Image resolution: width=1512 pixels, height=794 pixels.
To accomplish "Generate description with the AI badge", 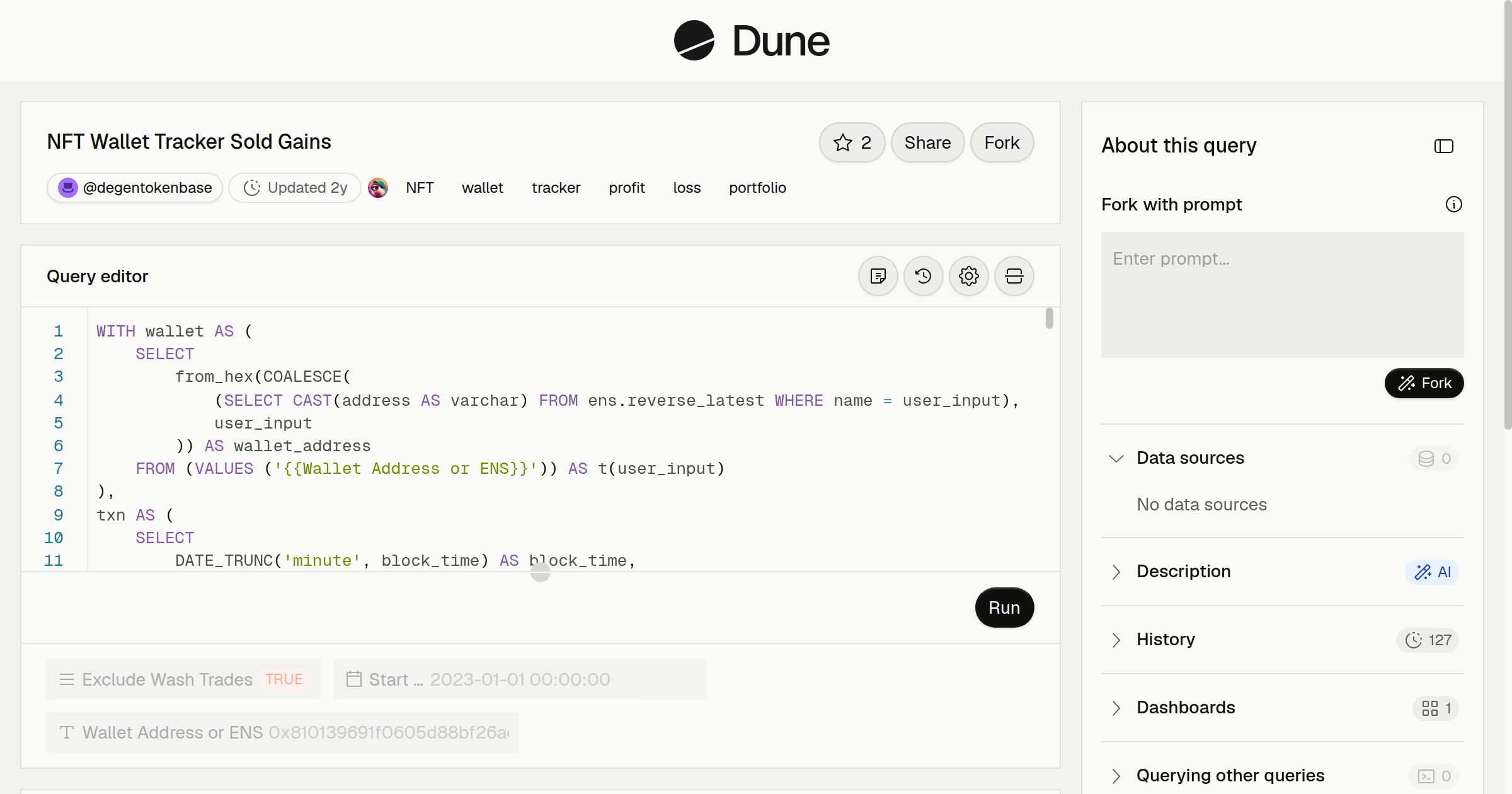I will pos(1432,572).
